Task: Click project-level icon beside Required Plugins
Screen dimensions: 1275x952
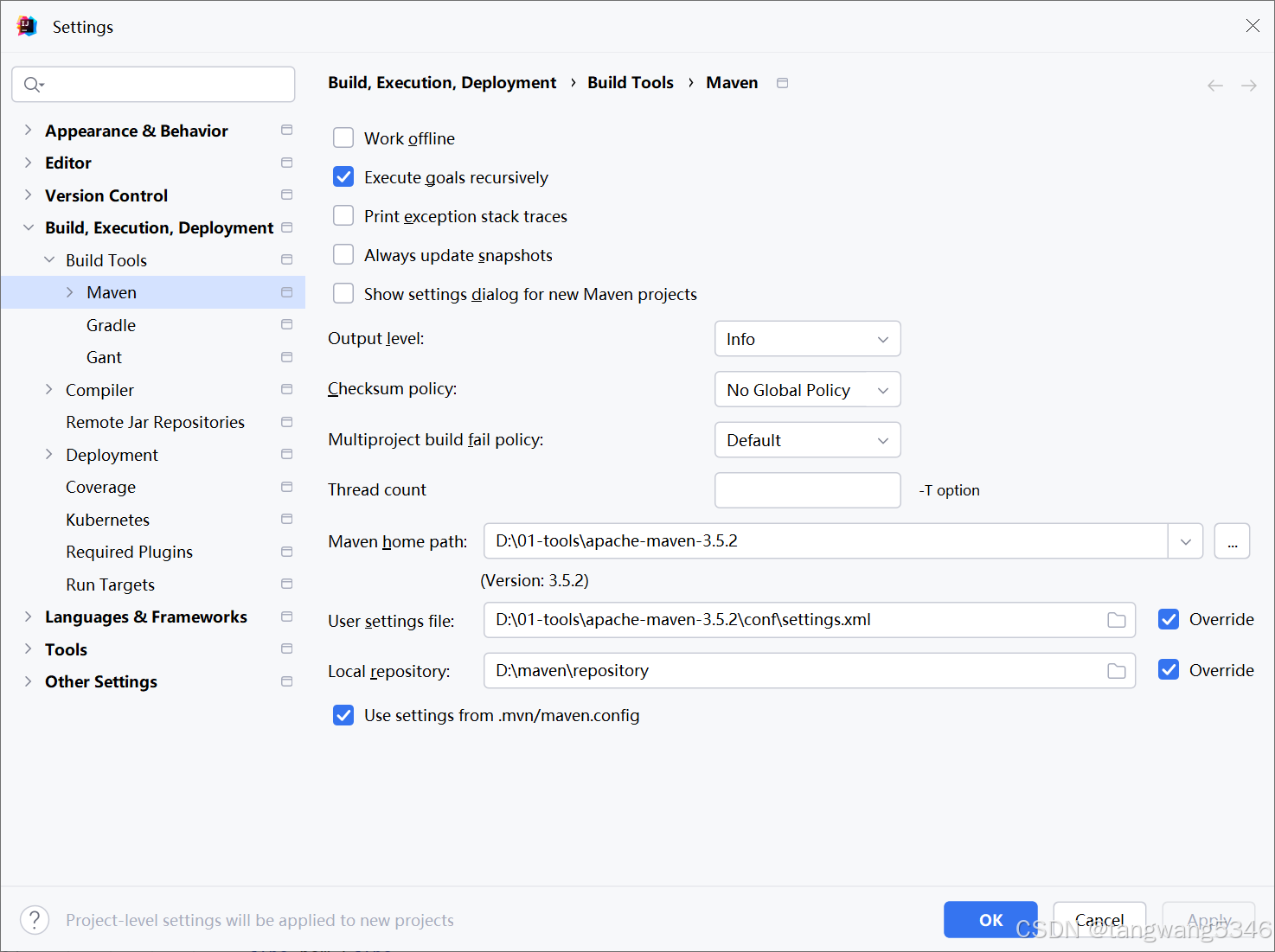Action: pyautogui.click(x=287, y=552)
